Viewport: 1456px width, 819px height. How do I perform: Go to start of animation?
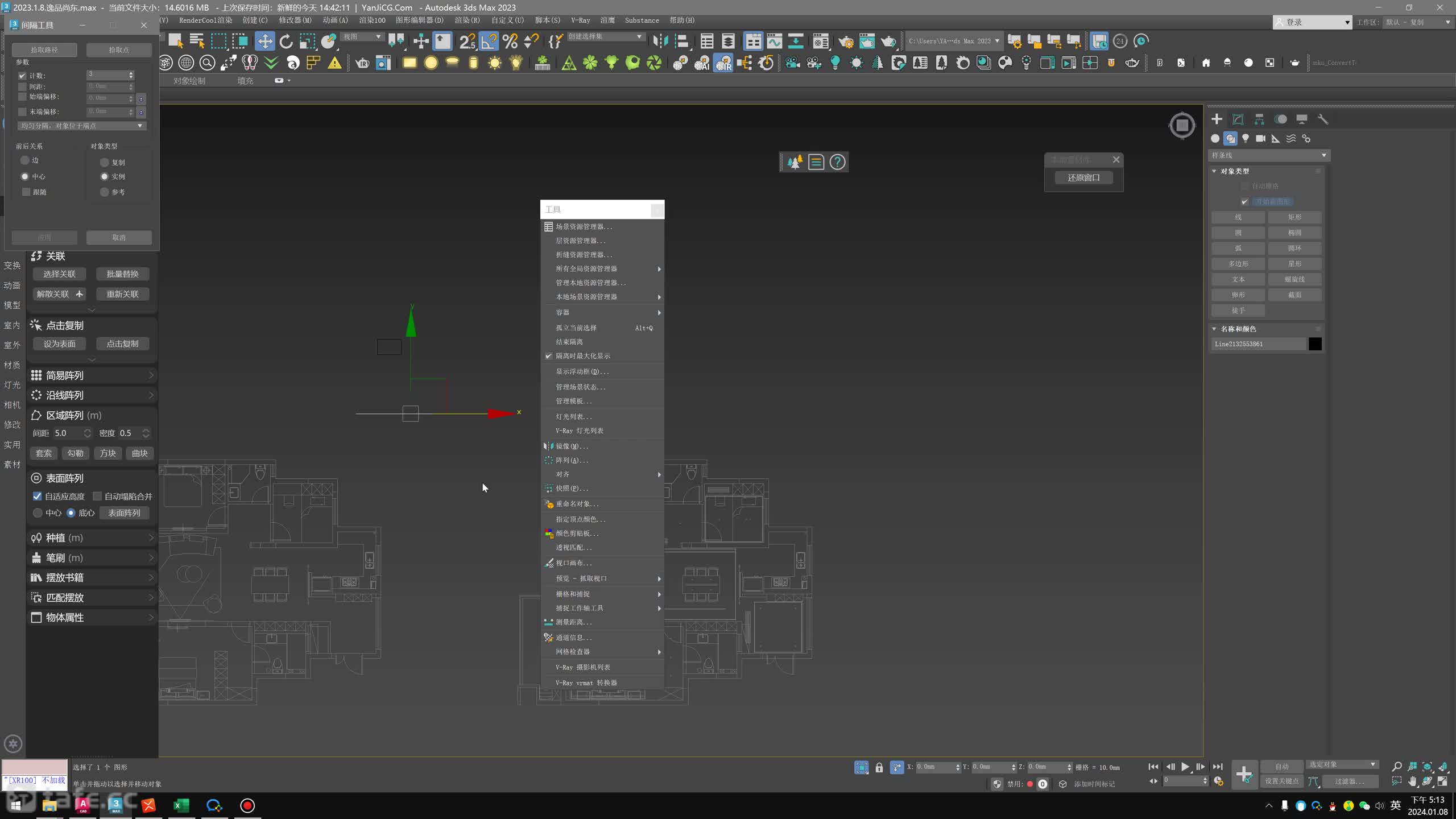[x=1153, y=767]
